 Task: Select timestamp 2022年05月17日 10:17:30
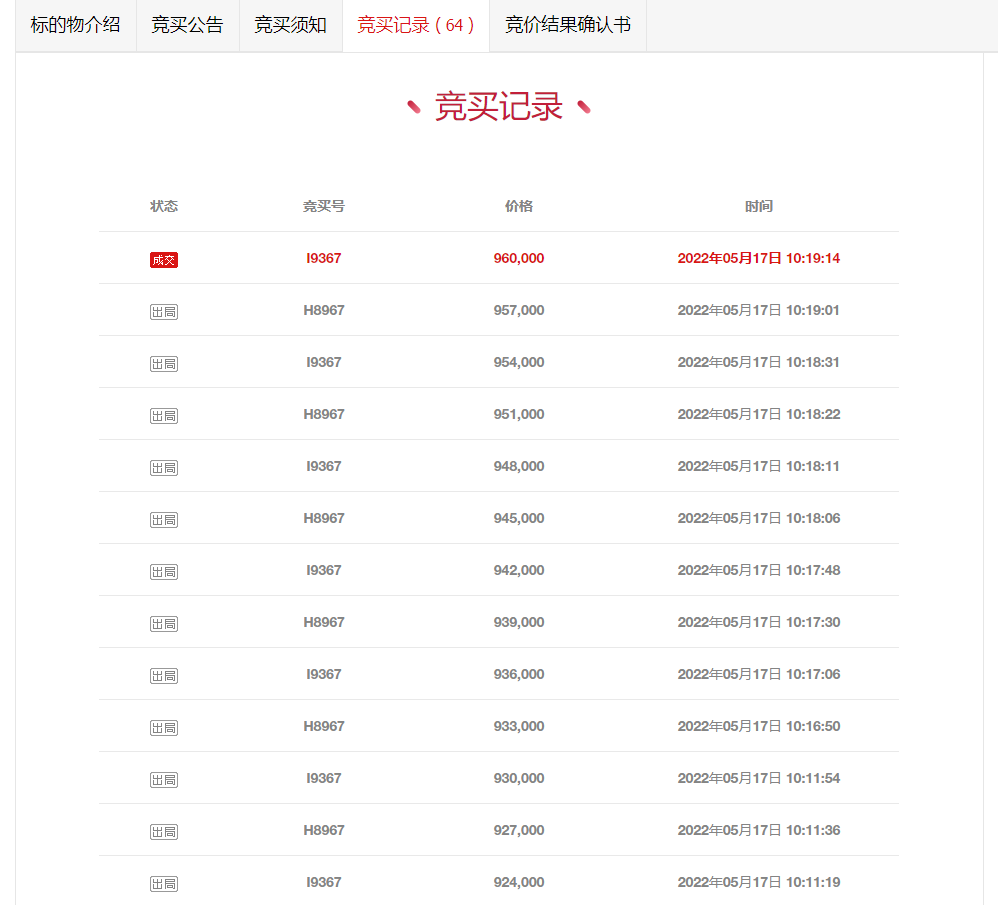pos(759,622)
